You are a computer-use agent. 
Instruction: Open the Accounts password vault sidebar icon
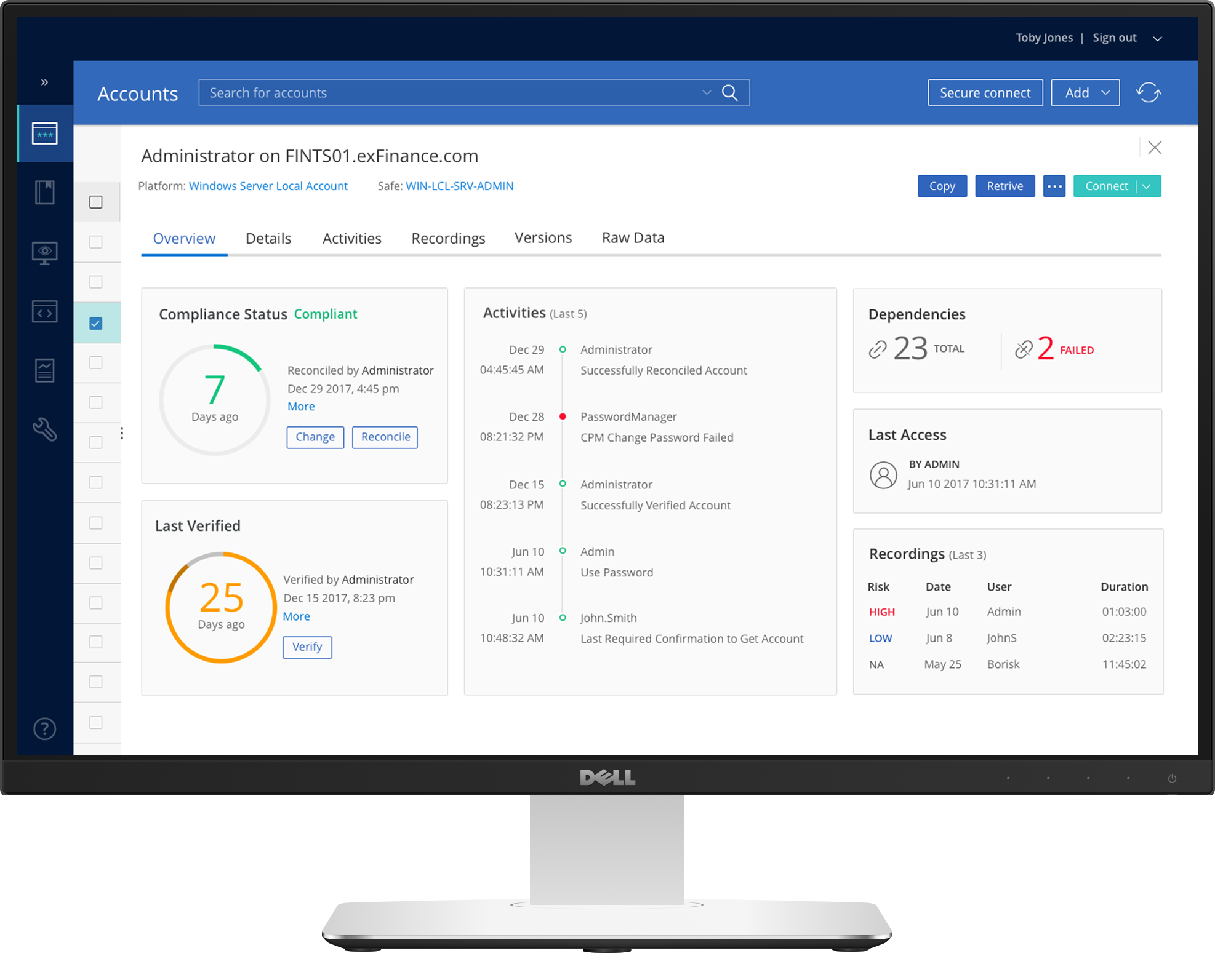[45, 133]
